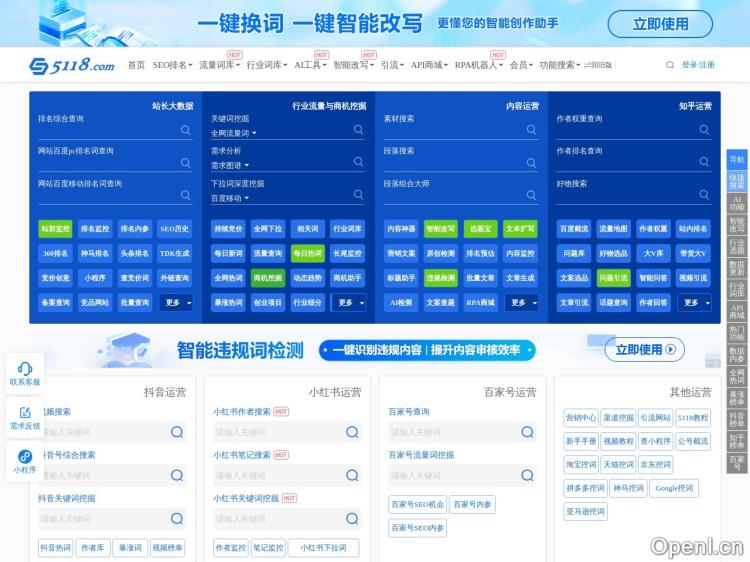Click search icon in 百家号查询 input

click(x=527, y=432)
